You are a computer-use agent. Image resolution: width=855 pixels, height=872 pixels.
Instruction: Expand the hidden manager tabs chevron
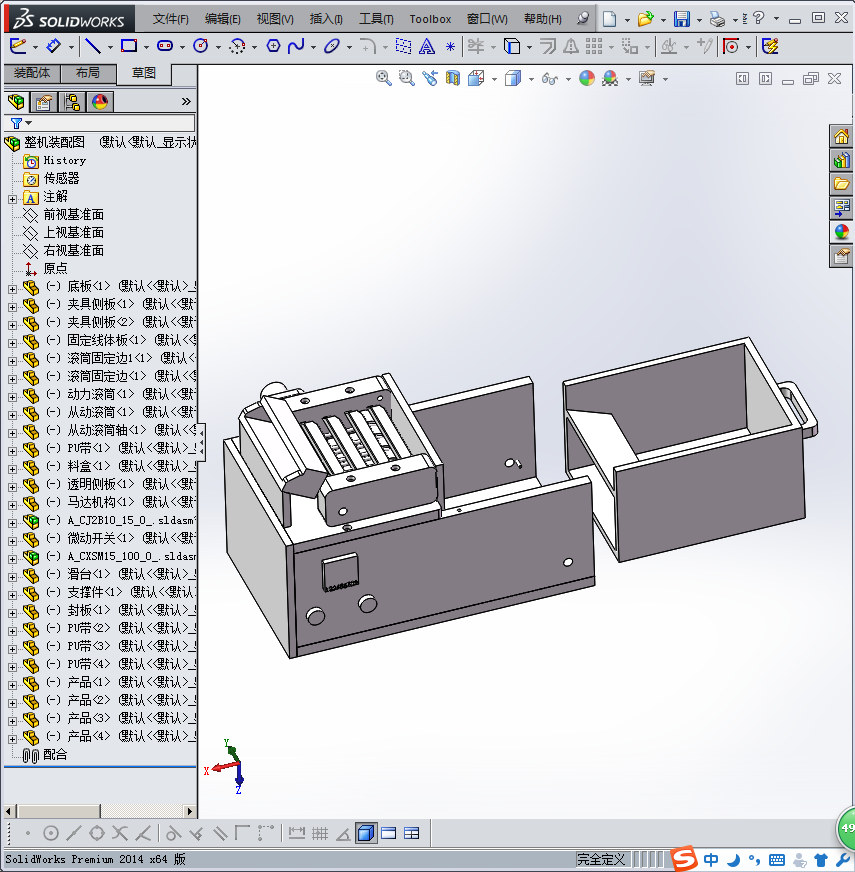tap(186, 102)
